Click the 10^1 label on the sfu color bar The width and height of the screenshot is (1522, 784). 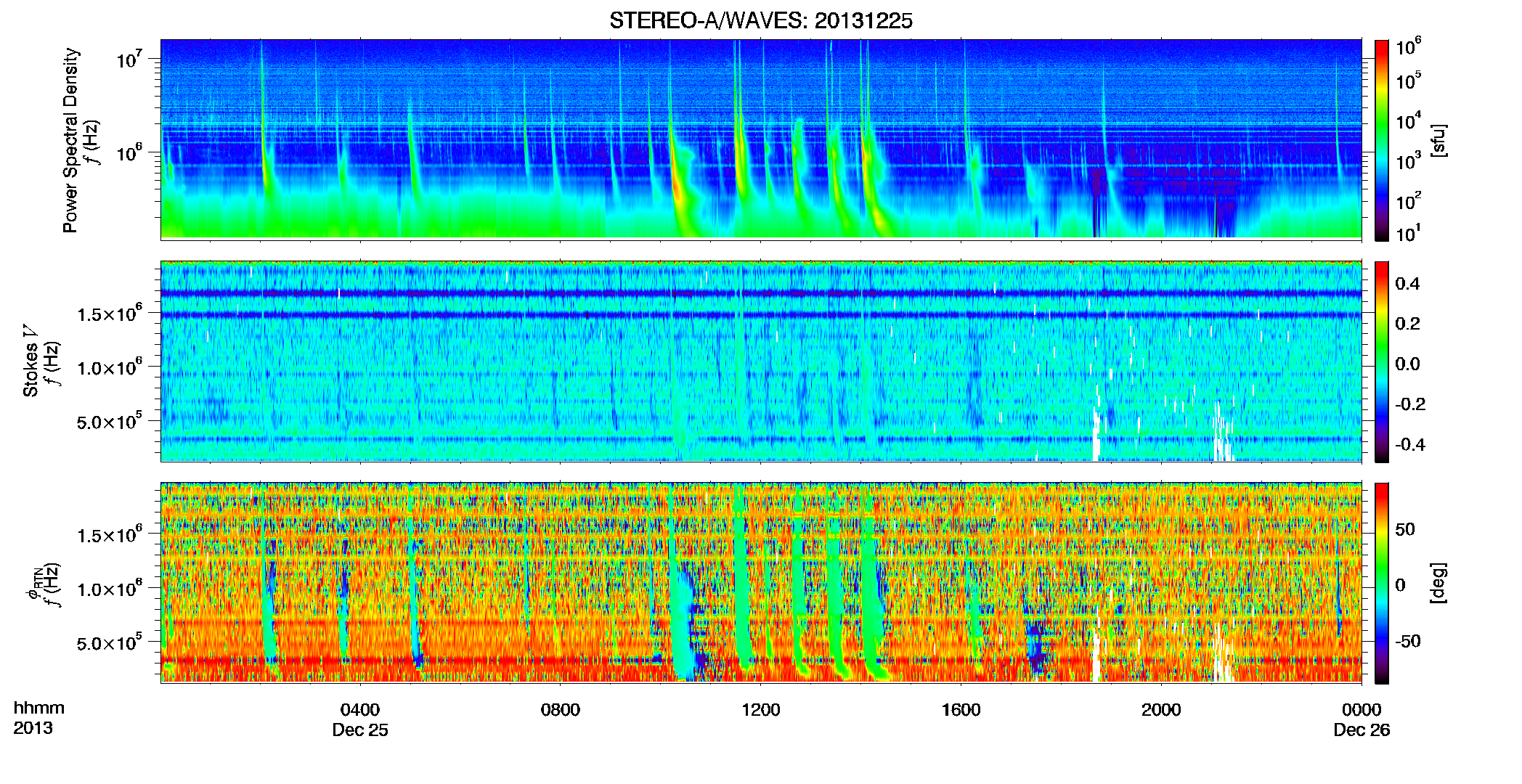pos(1409,234)
